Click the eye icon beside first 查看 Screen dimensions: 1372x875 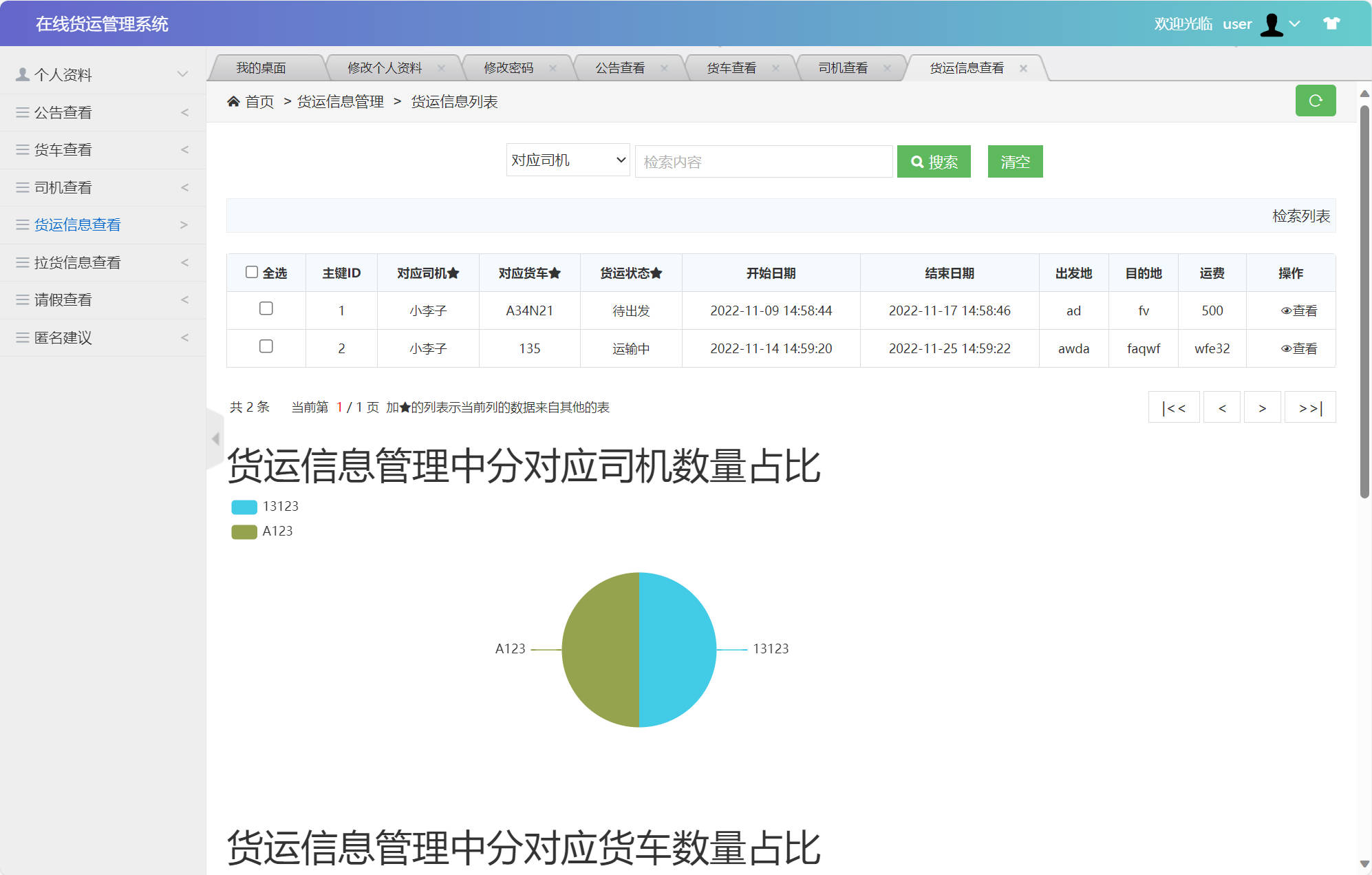click(1285, 310)
